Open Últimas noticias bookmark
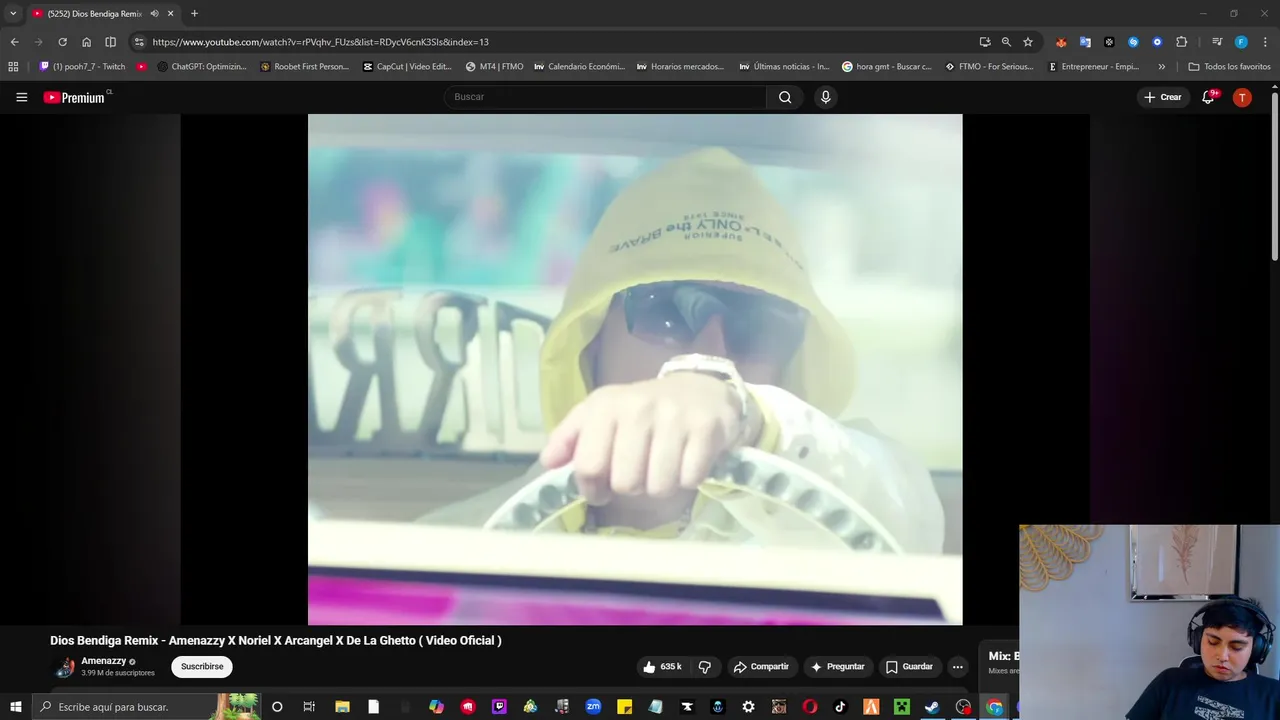This screenshot has height=720, width=1280. click(784, 67)
